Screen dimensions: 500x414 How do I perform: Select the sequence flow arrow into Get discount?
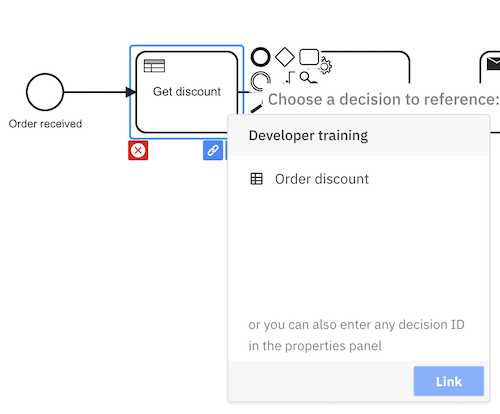pyautogui.click(x=100, y=92)
